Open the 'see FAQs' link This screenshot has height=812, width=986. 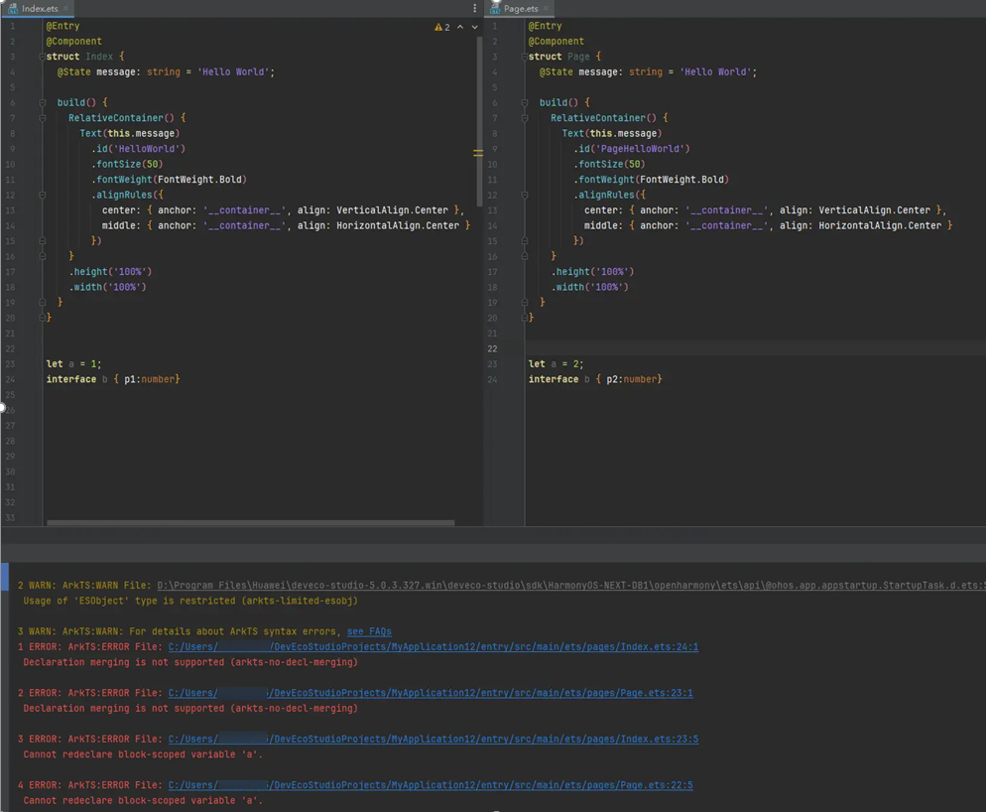click(369, 632)
